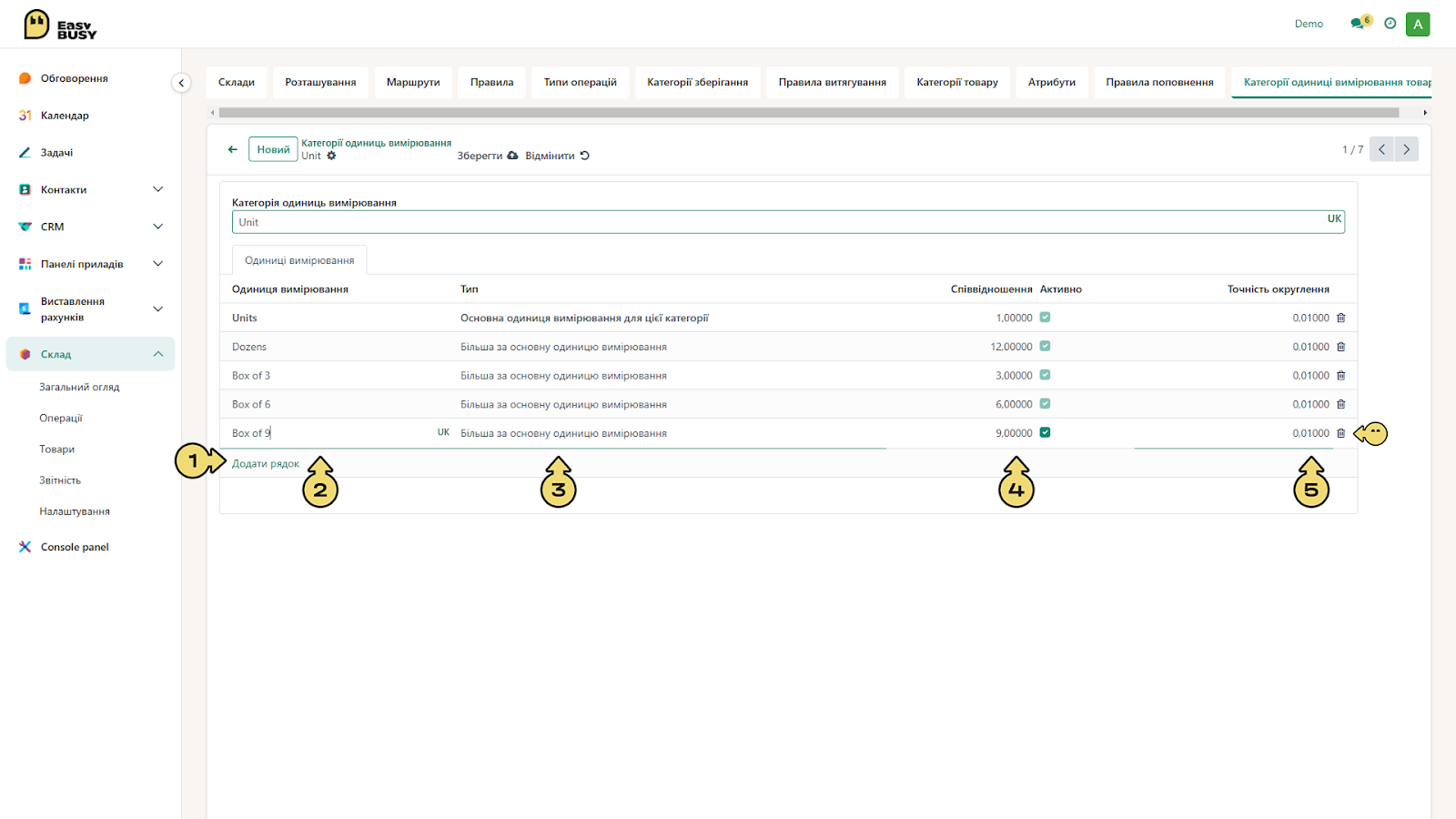Click the Demo link in header
The width and height of the screenshot is (1456, 819).
[1309, 24]
